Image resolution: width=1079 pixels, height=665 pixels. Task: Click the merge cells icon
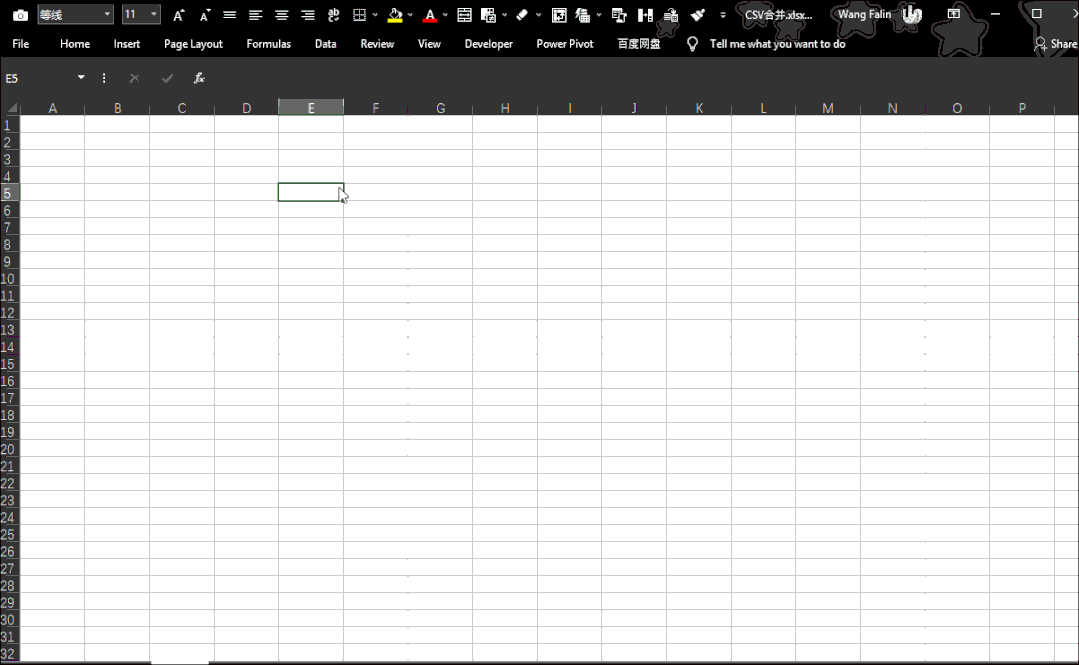tap(464, 14)
